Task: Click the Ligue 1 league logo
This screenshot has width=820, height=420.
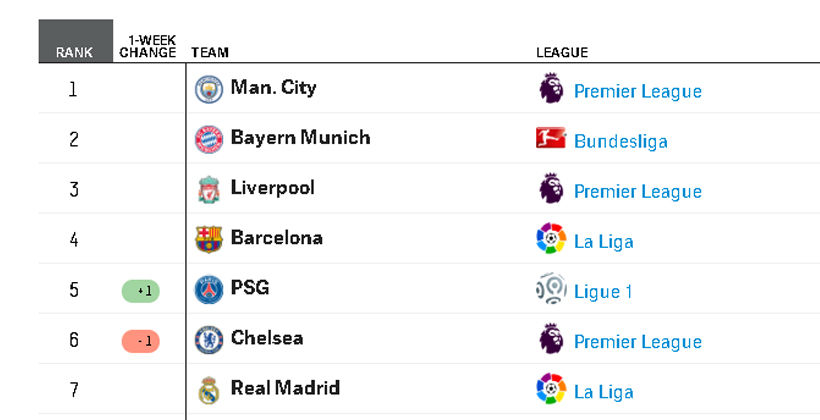Action: pos(551,288)
